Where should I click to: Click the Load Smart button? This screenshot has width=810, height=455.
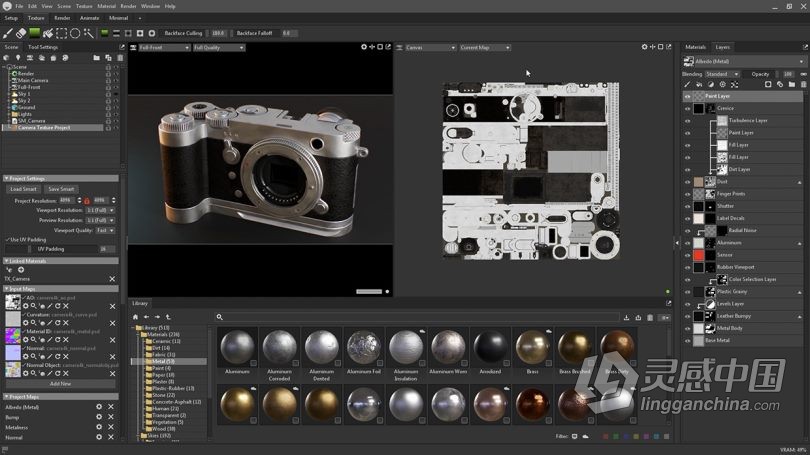point(23,189)
